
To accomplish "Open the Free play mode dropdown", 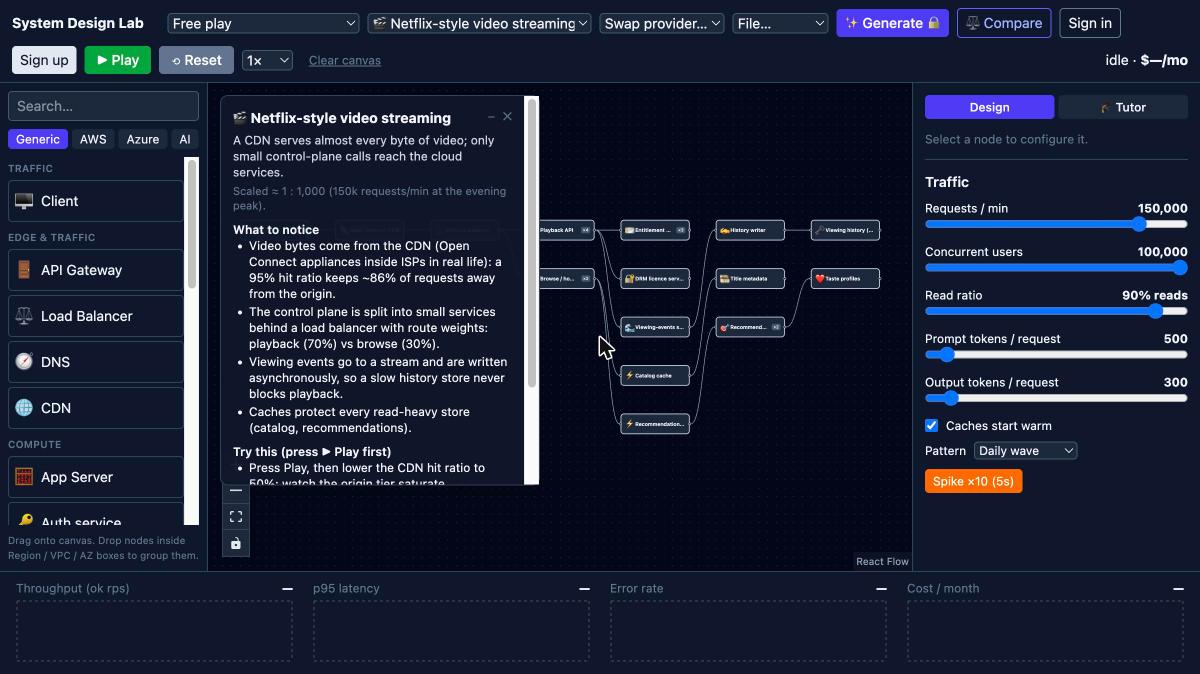I will tap(263, 23).
